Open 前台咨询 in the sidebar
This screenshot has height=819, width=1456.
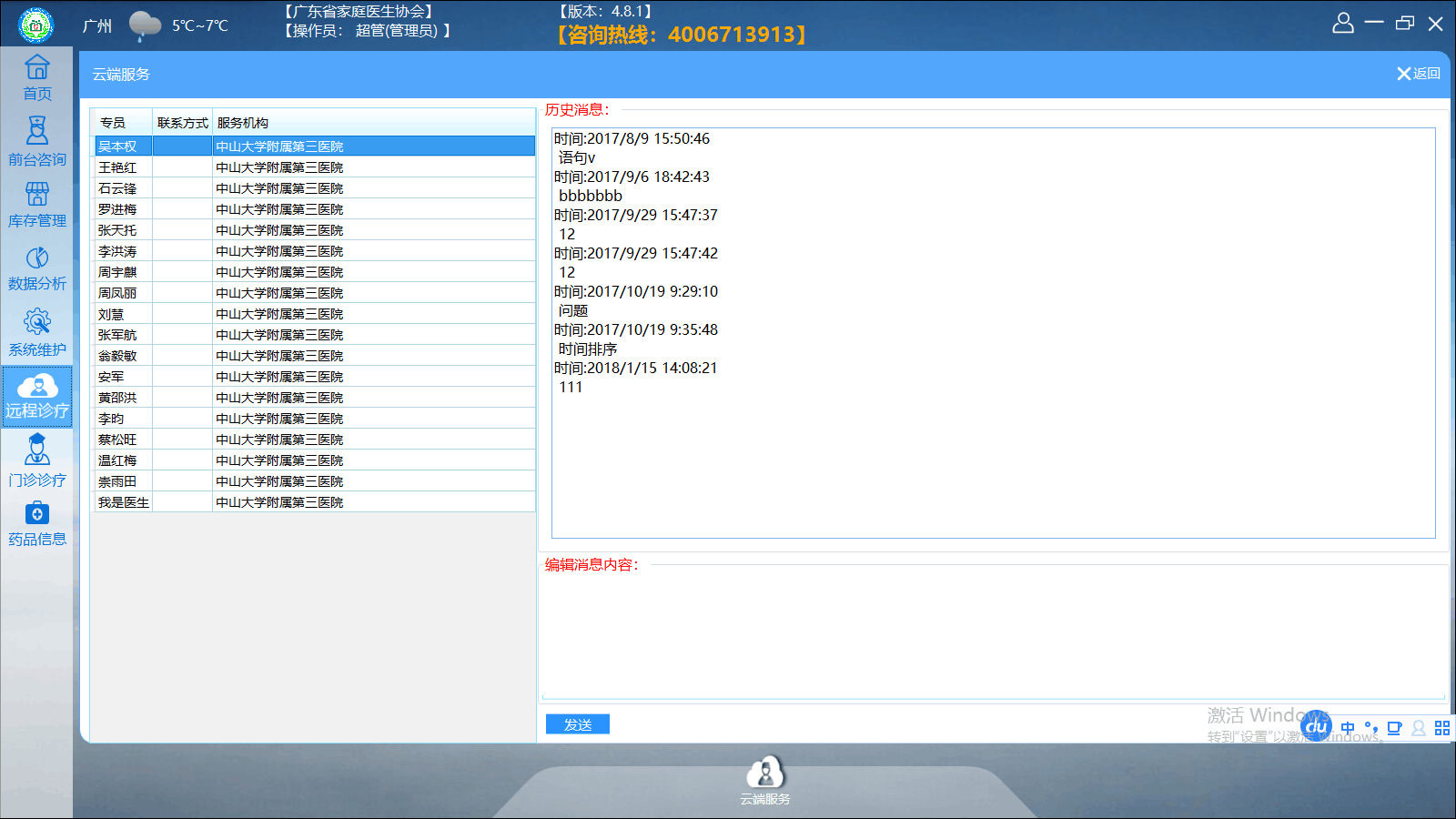(x=37, y=142)
